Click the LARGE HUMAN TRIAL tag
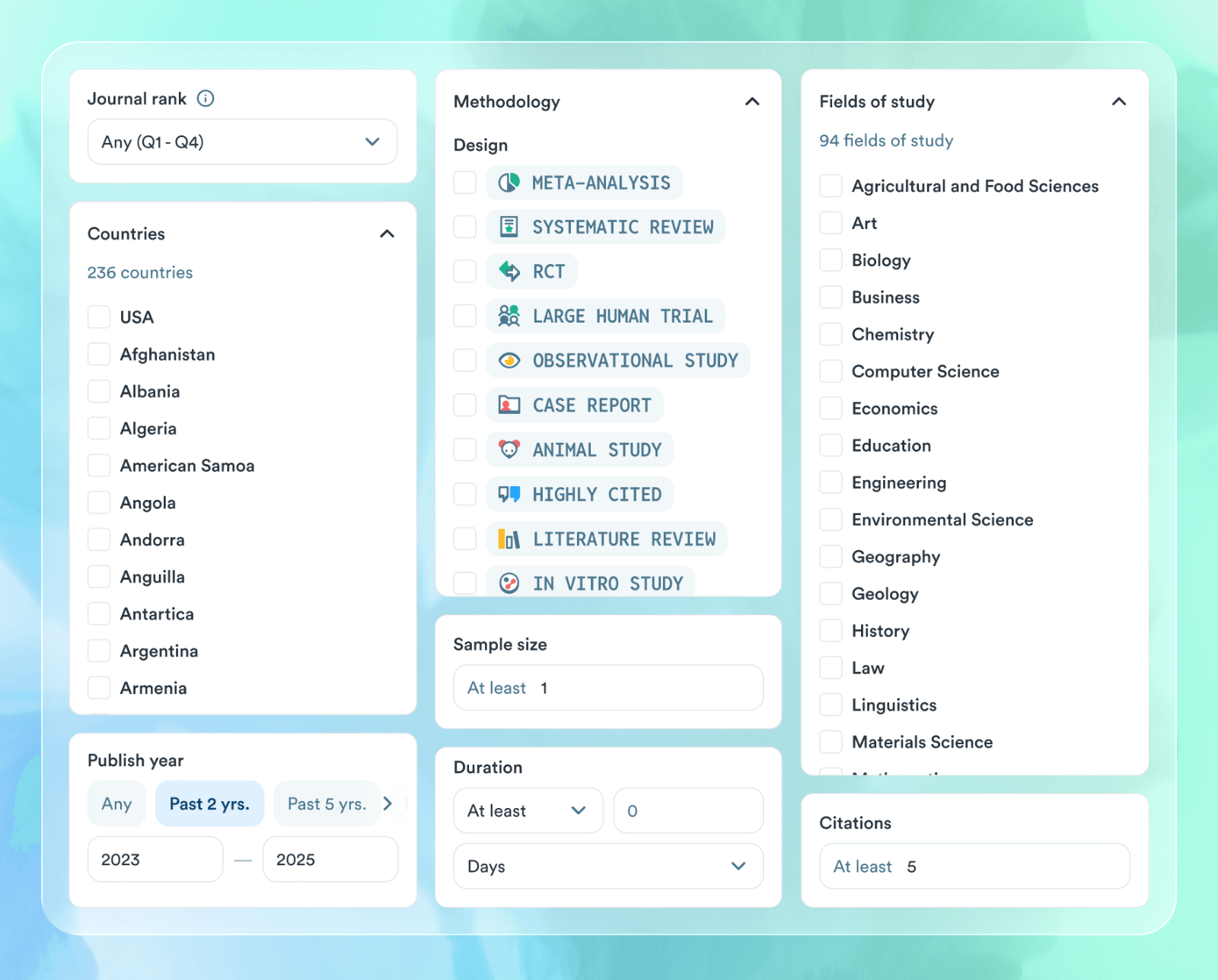The height and width of the screenshot is (980, 1218). (x=605, y=316)
